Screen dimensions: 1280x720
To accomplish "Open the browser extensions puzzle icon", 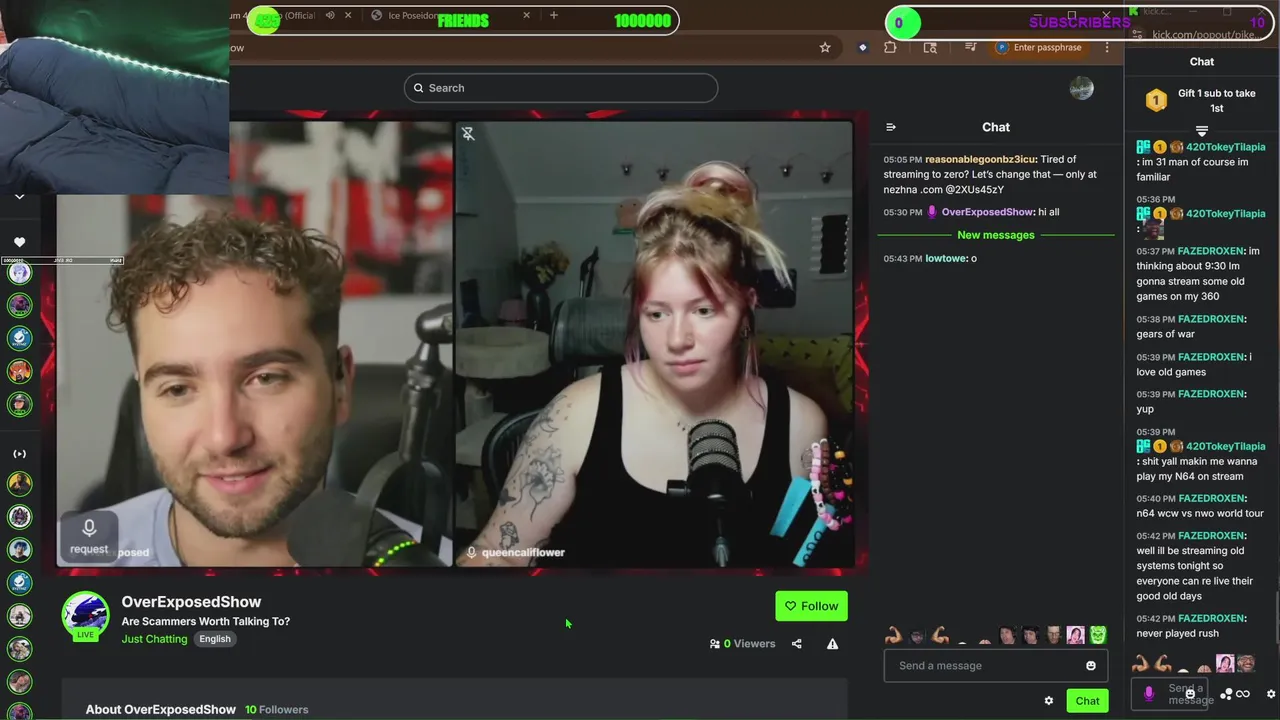I will (890, 47).
